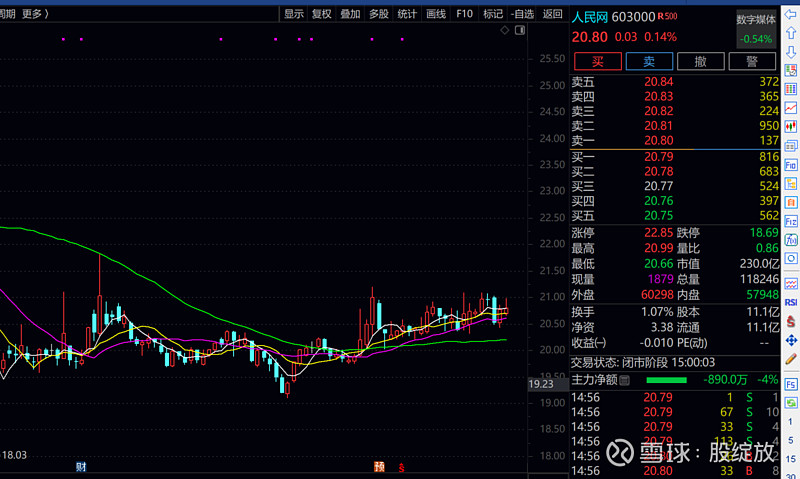Click the 预 marker on chart timeline
This screenshot has height=479, width=800.
pos(379,466)
